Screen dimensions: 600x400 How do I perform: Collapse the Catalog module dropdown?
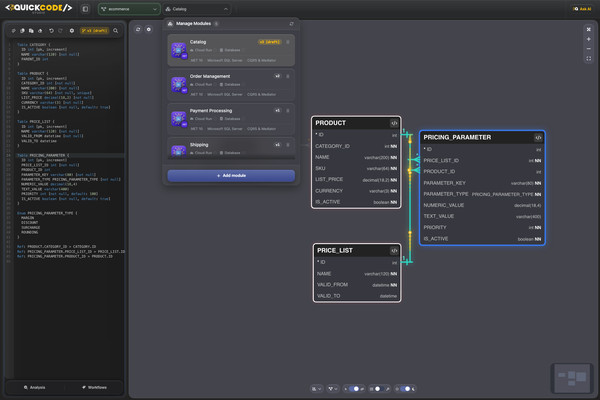197,9
